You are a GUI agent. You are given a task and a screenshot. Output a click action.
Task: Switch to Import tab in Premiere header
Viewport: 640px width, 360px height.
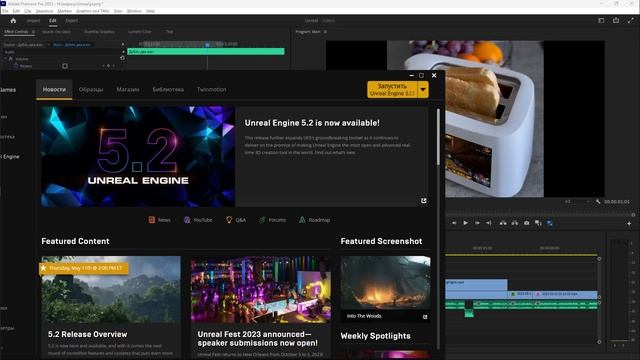33,20
